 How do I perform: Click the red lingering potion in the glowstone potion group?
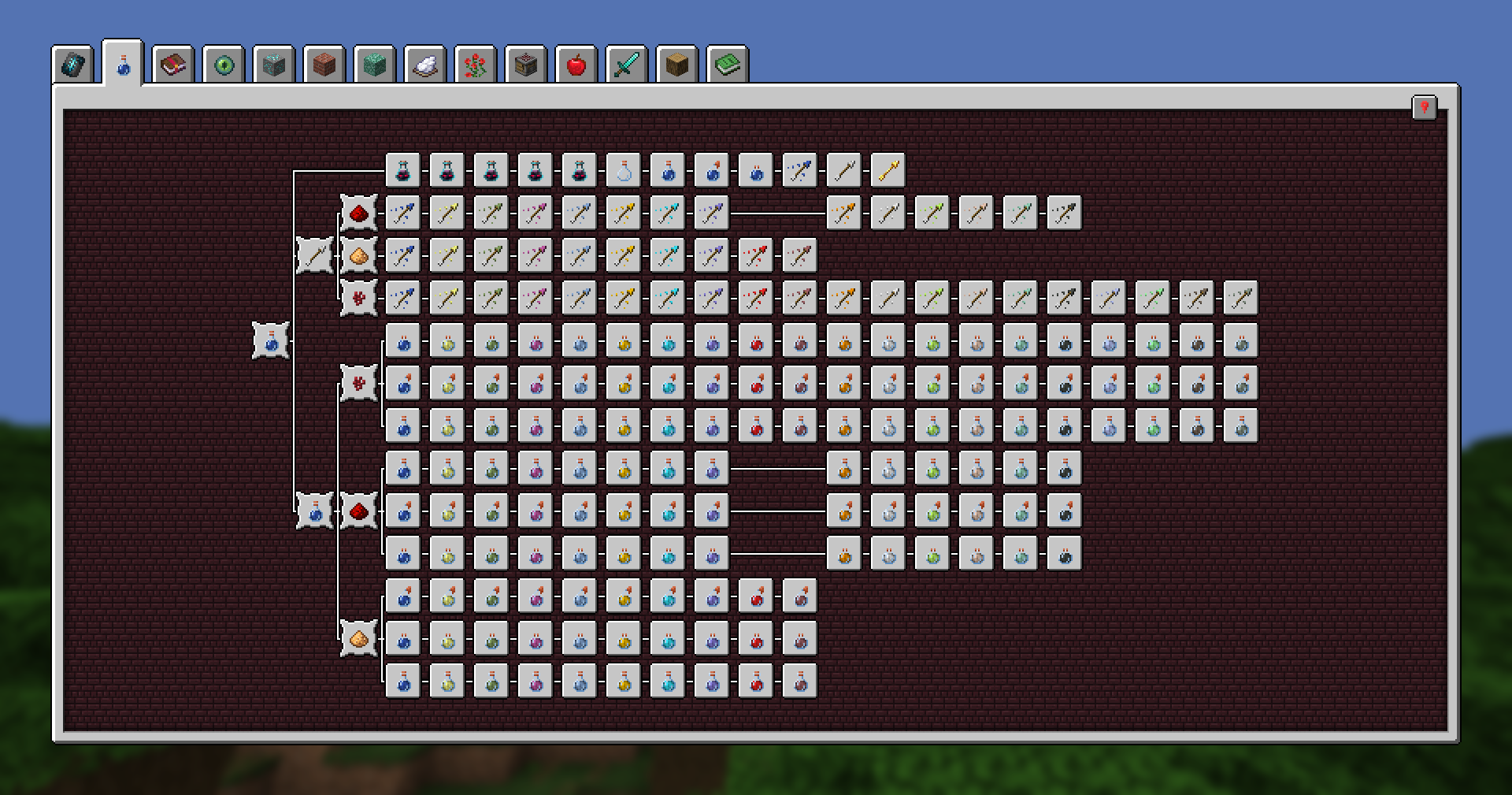(x=756, y=639)
